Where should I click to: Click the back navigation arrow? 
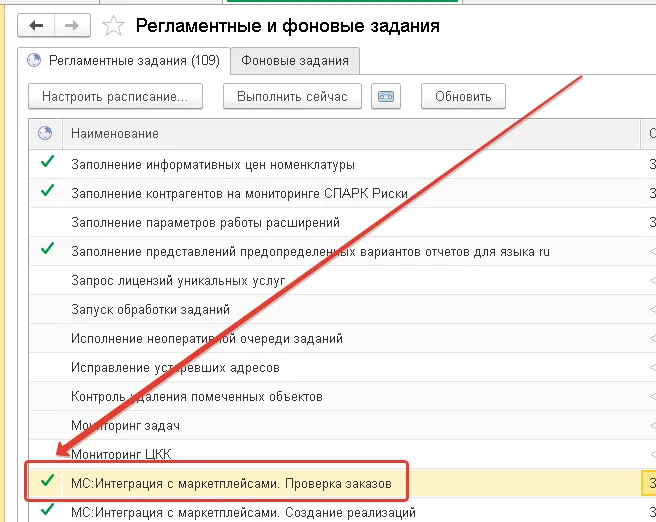pyautogui.click(x=37, y=25)
